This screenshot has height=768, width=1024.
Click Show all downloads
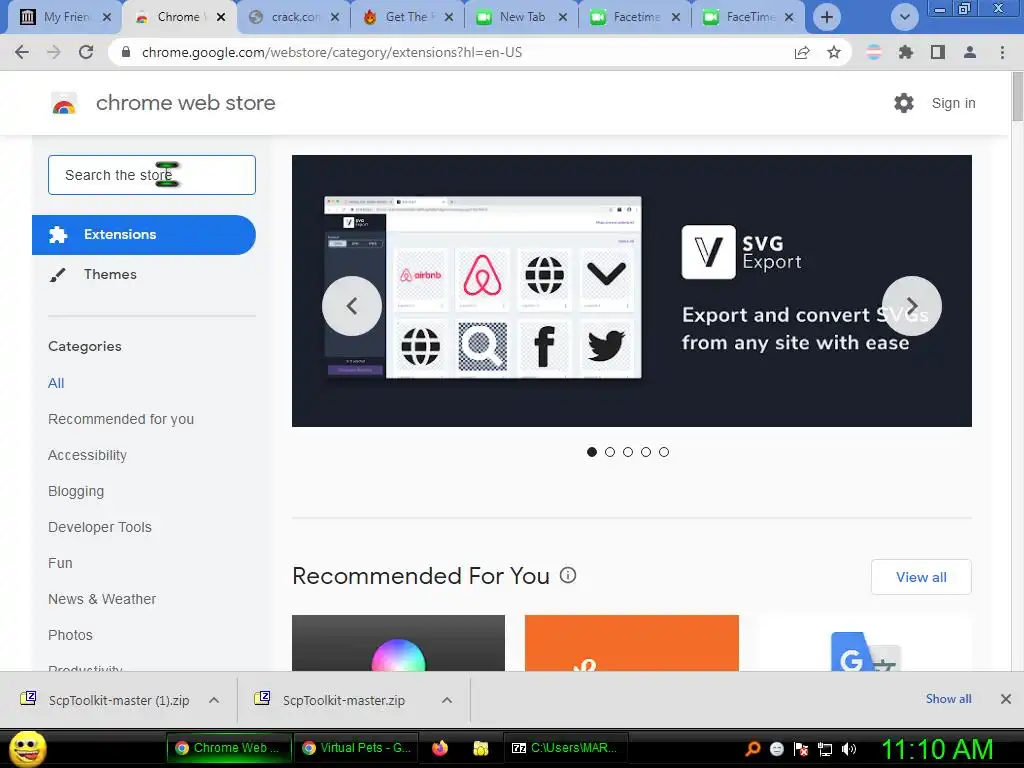click(948, 699)
